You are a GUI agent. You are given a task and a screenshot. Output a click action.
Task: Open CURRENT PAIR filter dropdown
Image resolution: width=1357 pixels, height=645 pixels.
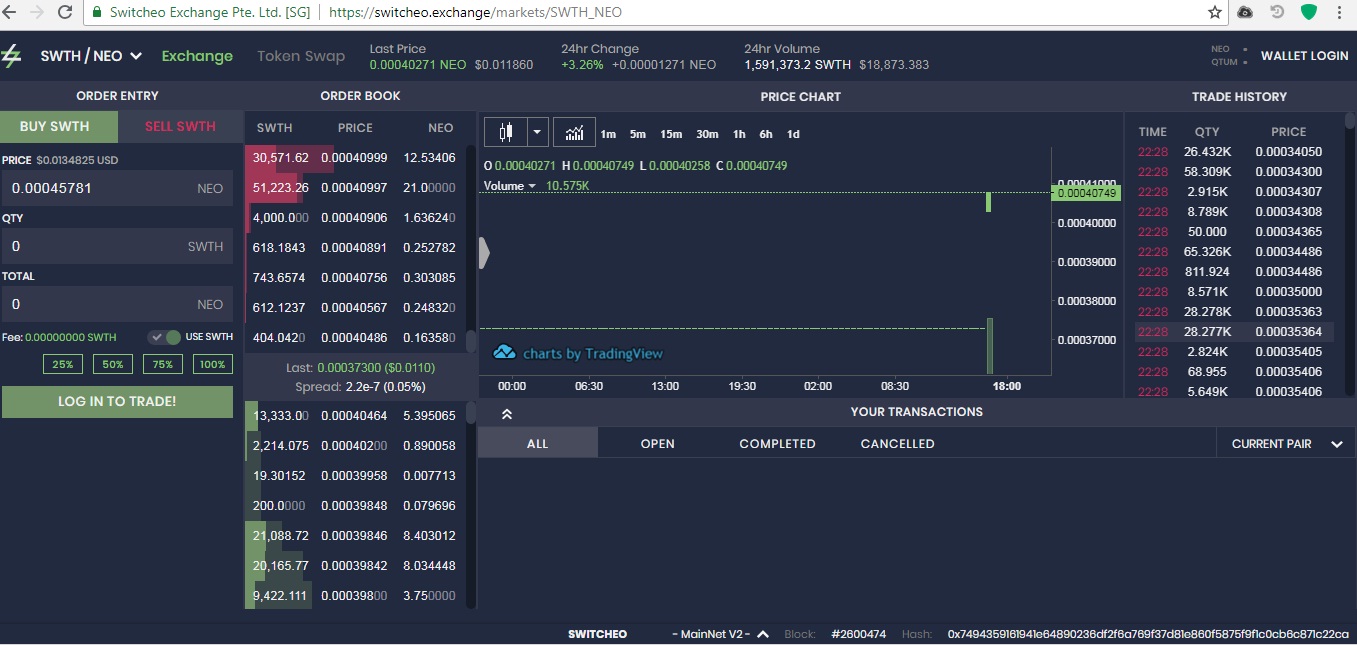1286,443
